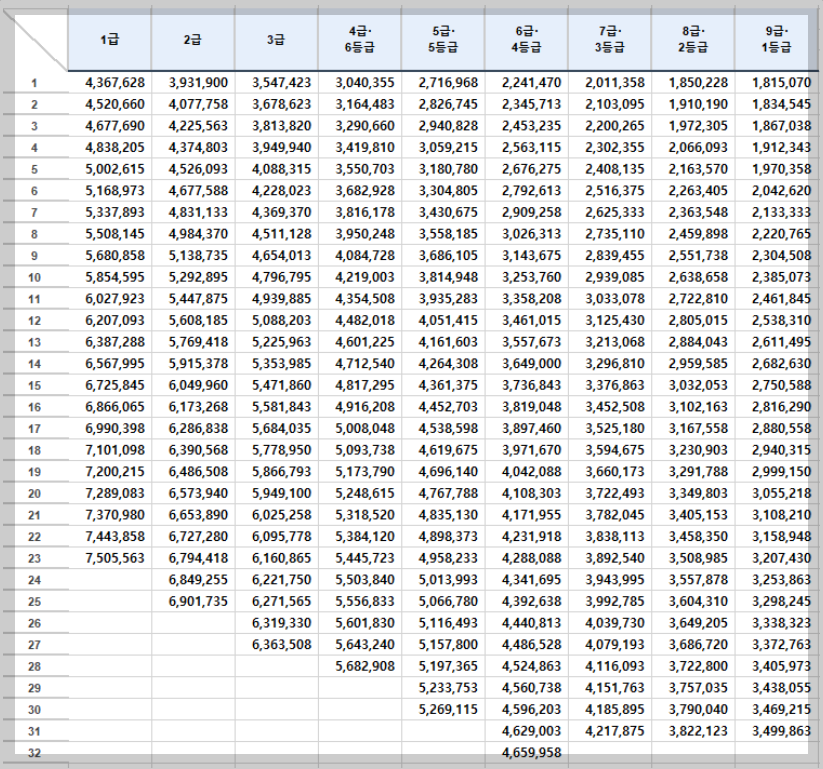
Task: Click cell value 4,526,093
Action: tap(198, 169)
